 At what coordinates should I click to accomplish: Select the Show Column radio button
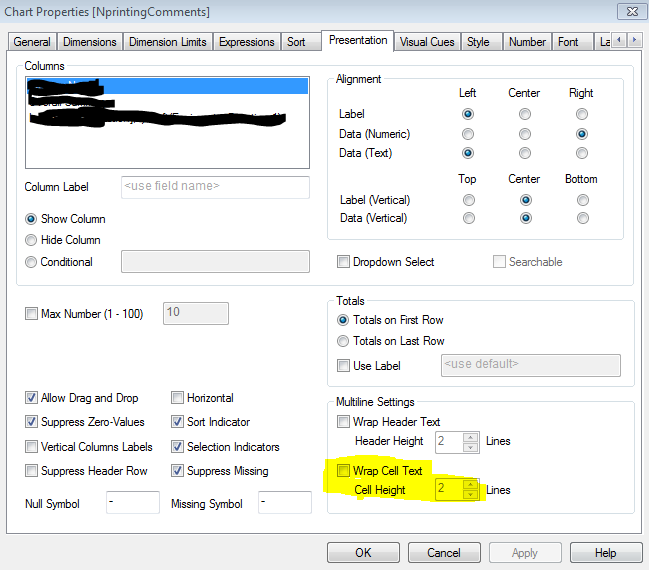click(31, 219)
